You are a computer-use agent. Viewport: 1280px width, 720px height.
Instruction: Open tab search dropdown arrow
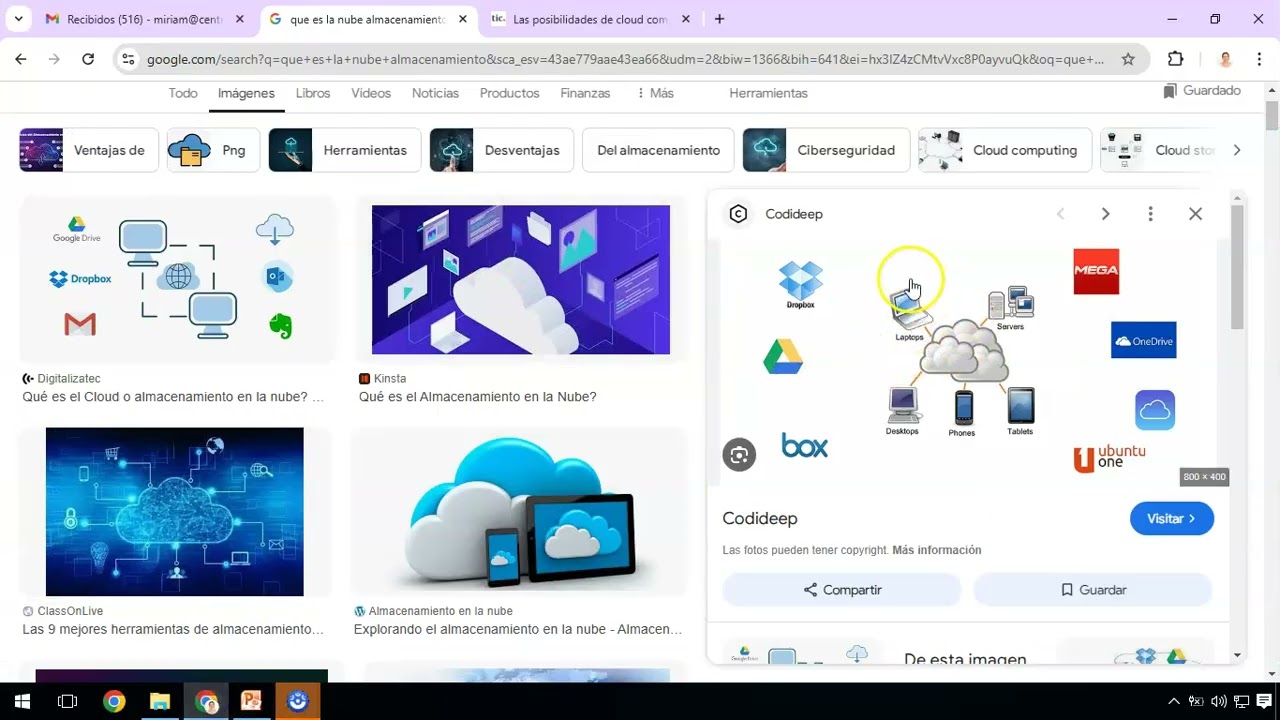tap(19, 19)
